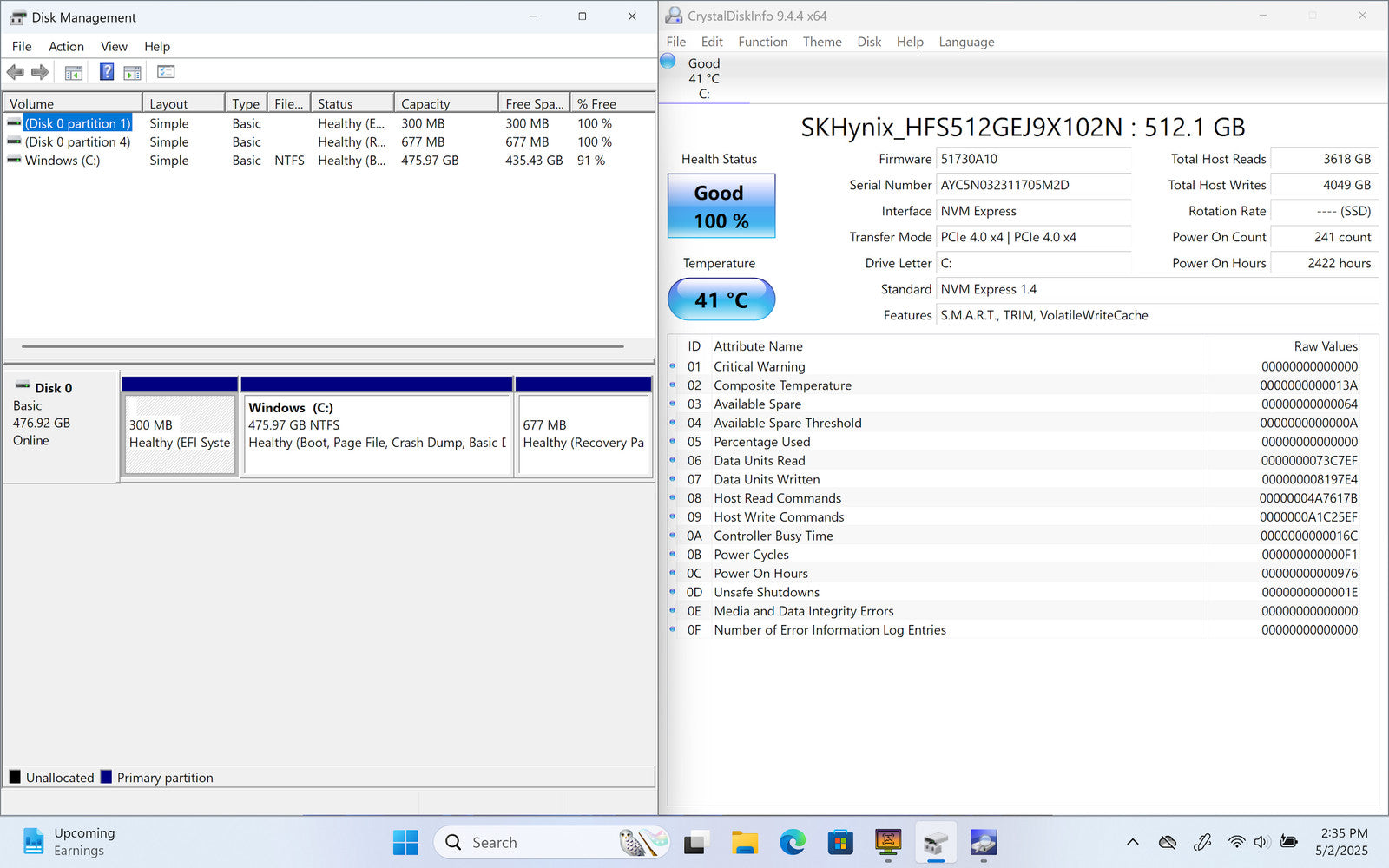1389x868 pixels.
Task: Click CrystalDiskInfo taskbar icon
Action: 983,842
